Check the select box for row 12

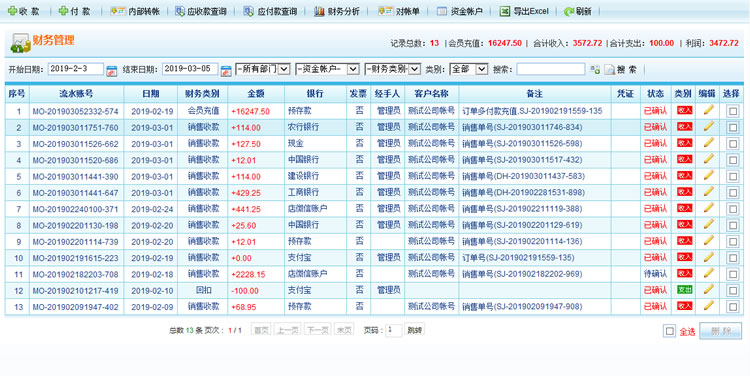click(x=732, y=290)
